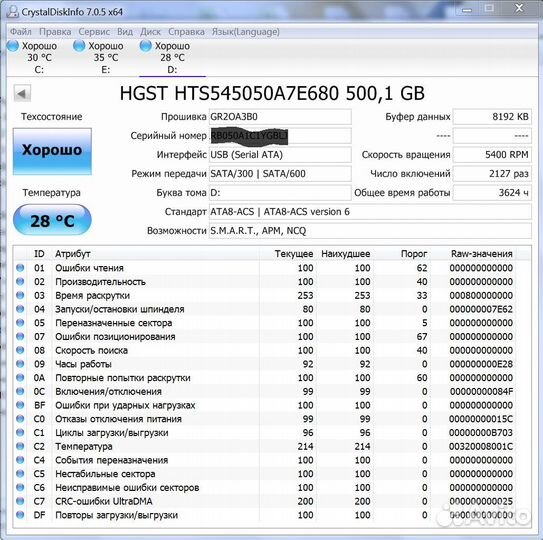543x540 pixels.
Task: Click the Буфер данных value 8192 KB
Action: click(x=492, y=117)
